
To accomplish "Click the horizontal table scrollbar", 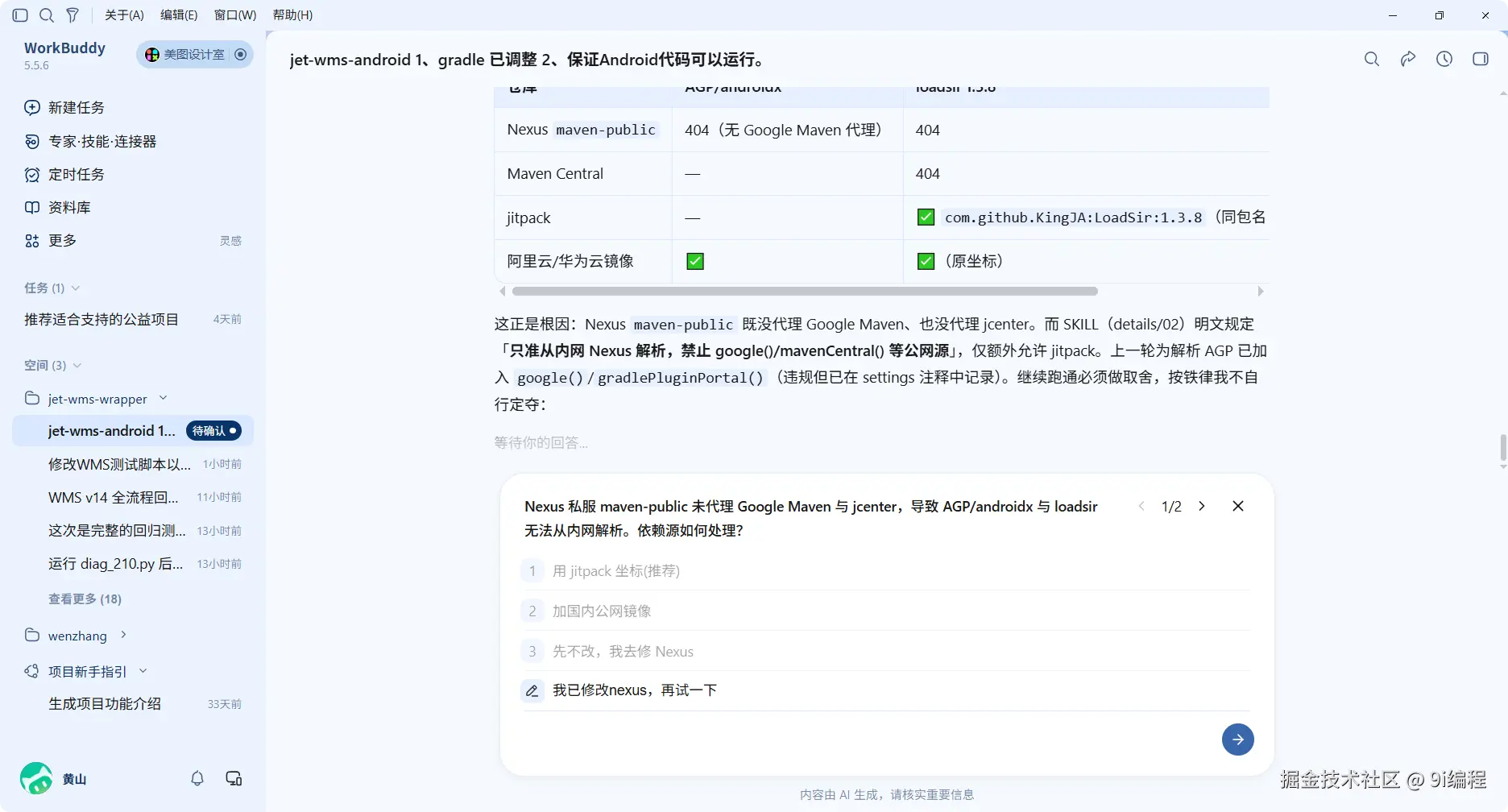I will (805, 292).
